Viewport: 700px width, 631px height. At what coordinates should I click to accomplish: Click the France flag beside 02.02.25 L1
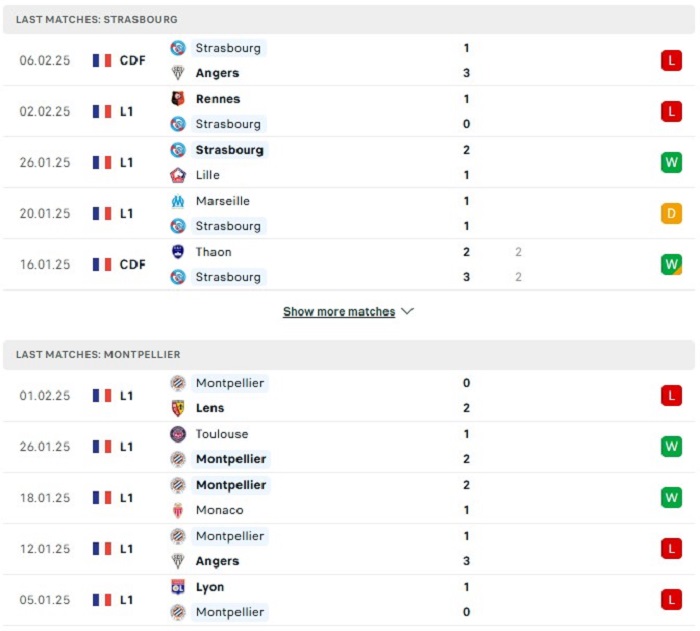click(102, 111)
